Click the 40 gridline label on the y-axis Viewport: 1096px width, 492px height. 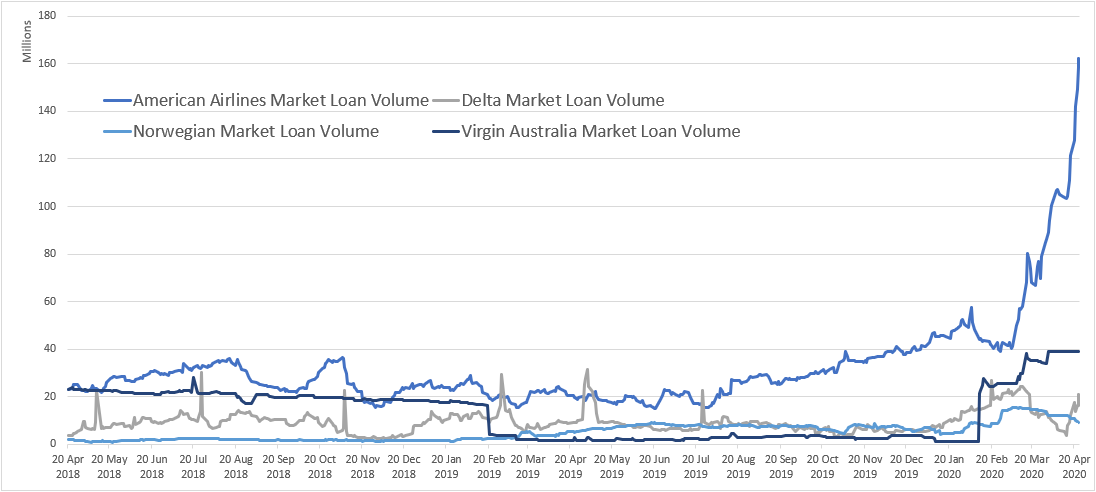point(50,349)
